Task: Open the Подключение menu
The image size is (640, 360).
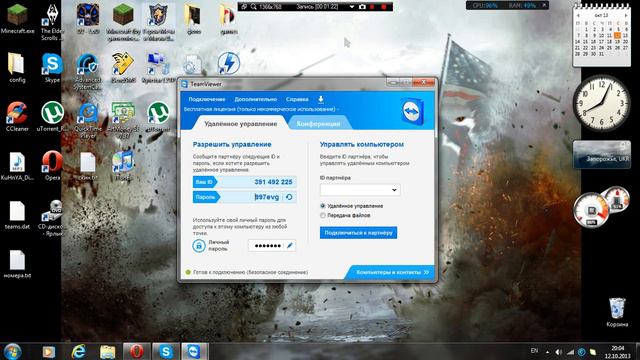Action: (x=207, y=99)
